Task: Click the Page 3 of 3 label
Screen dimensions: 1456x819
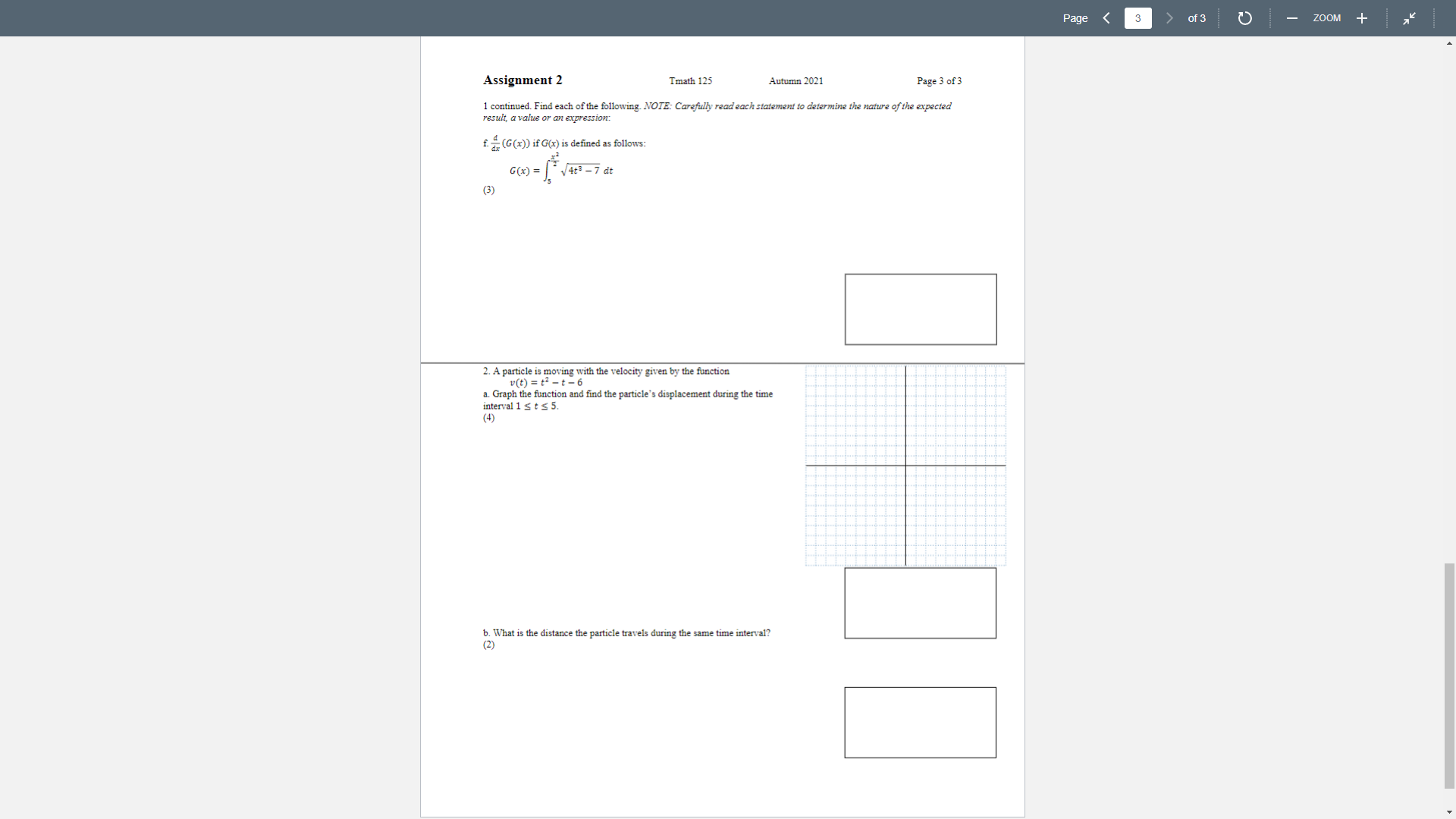Action: click(939, 80)
